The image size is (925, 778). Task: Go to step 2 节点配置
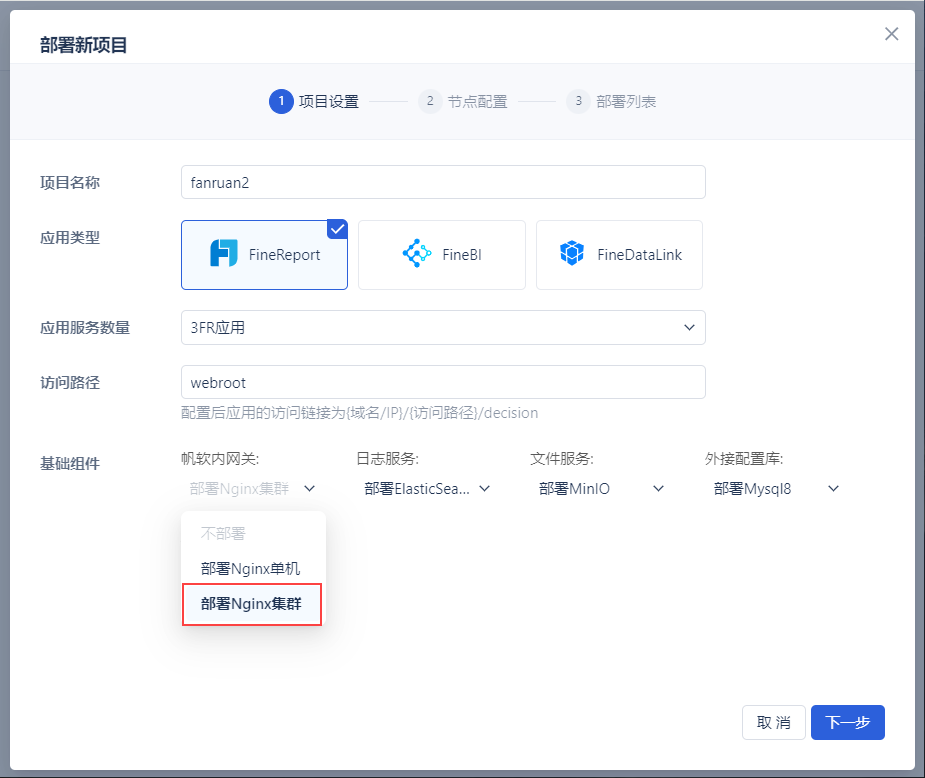462,101
